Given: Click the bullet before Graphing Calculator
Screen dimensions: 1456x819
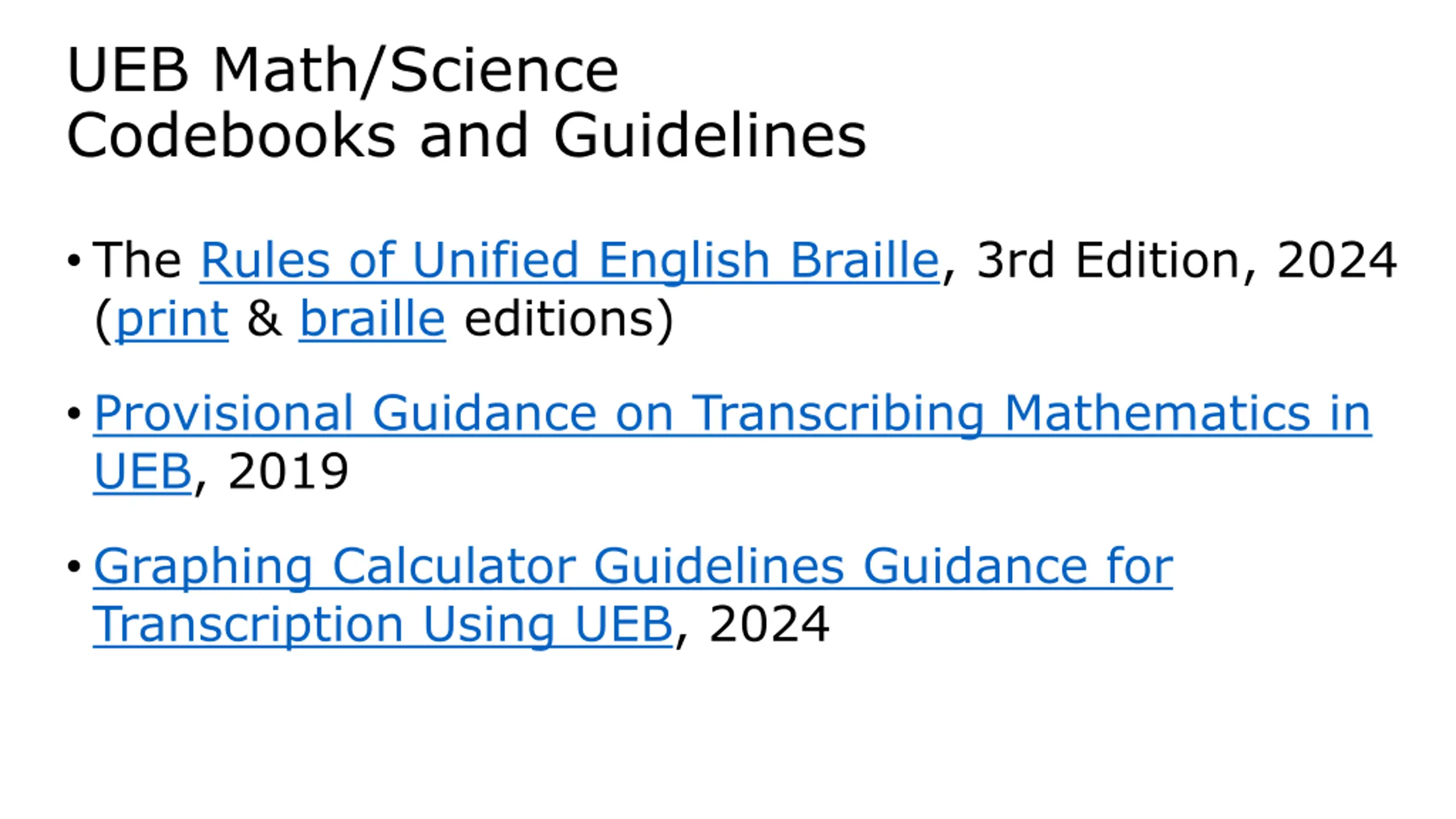Looking at the screenshot, I should [x=74, y=566].
